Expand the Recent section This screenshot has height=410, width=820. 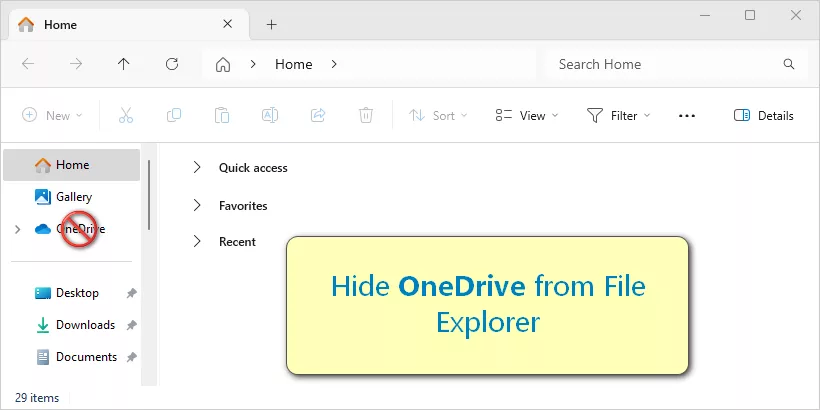click(197, 241)
